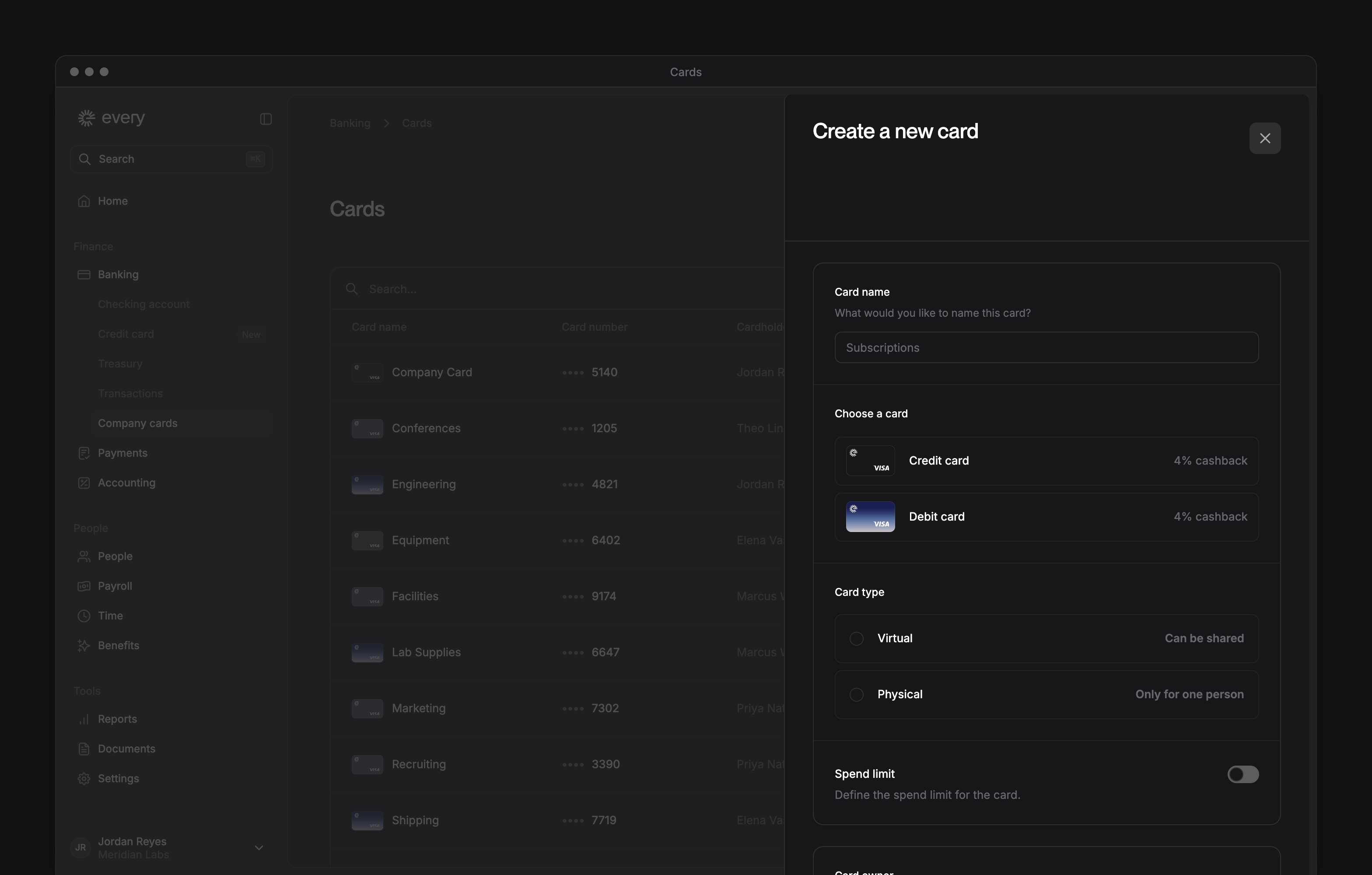Select the Physical card type radio

tap(856, 694)
